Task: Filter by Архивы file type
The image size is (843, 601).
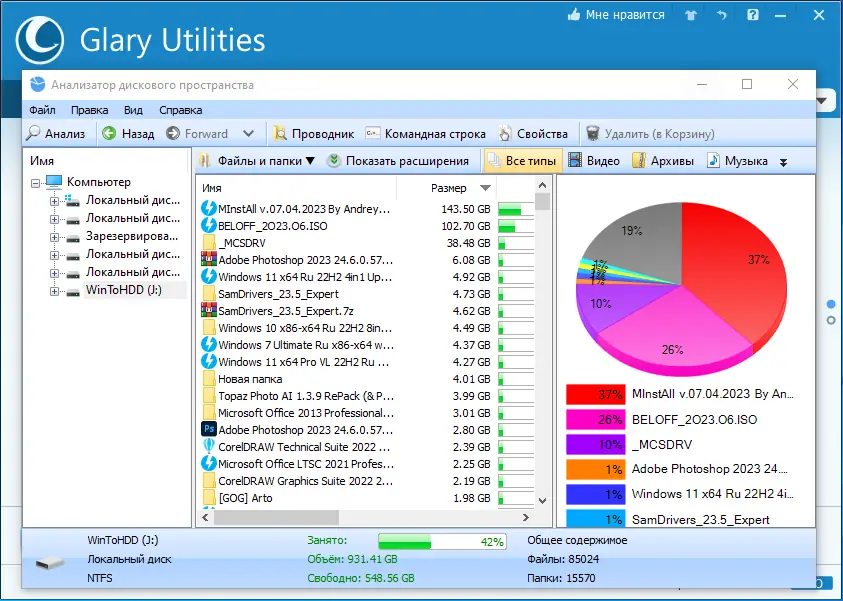Action: (x=663, y=161)
